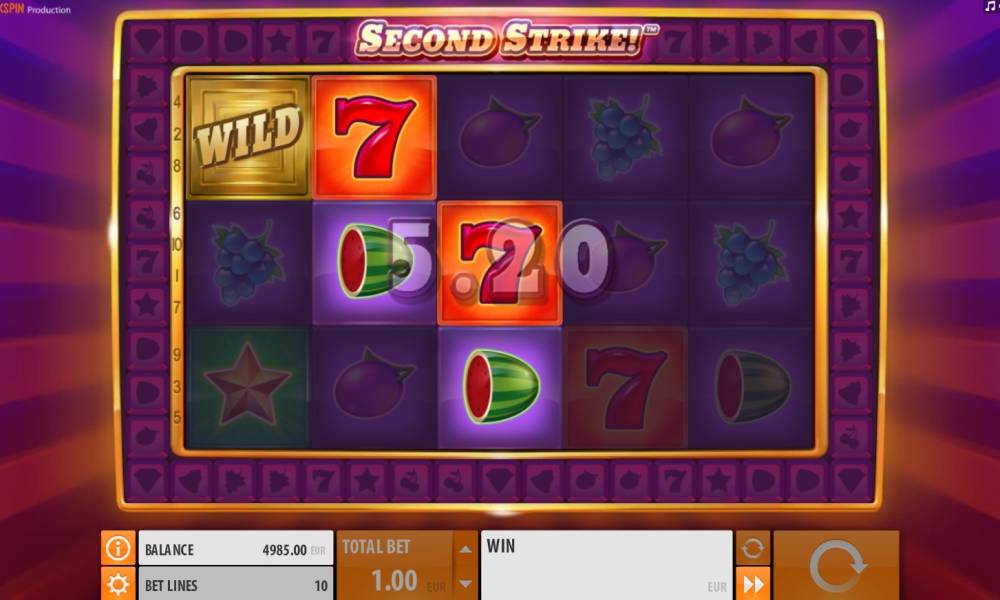This screenshot has width=1000, height=600.
Task: Click the star symbol on reels
Action: pos(248,387)
